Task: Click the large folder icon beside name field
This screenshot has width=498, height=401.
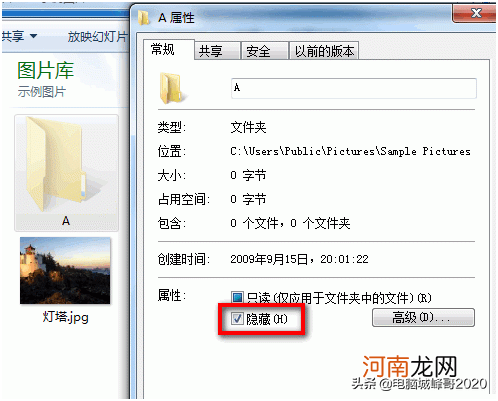Action: 173,88
